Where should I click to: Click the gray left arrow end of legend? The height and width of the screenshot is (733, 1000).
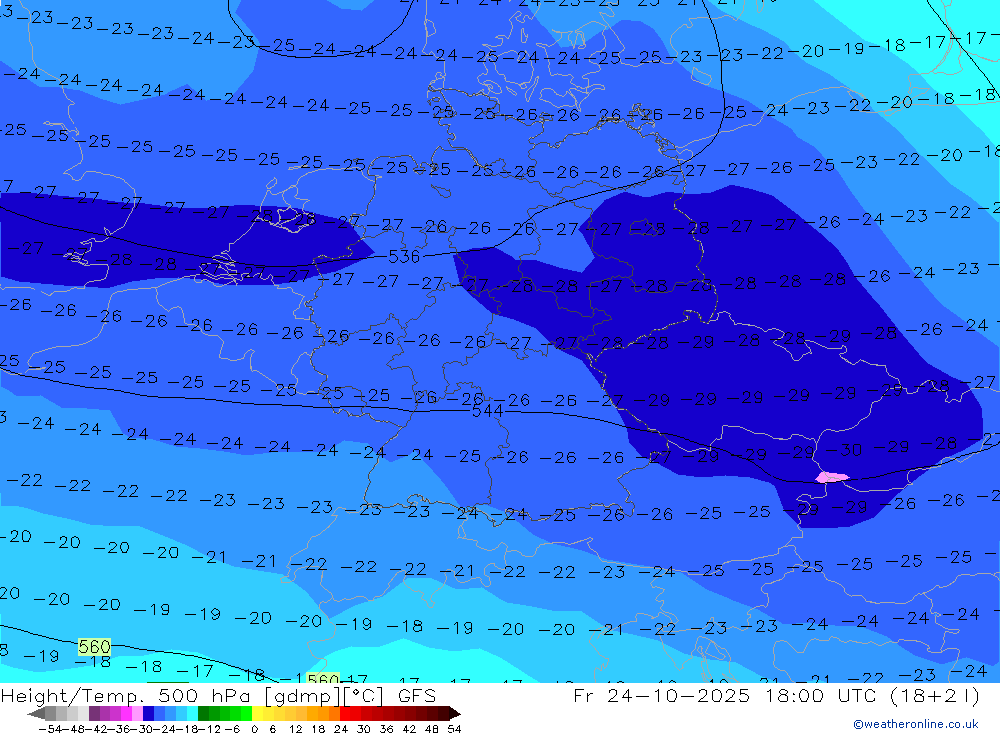pyautogui.click(x=36, y=714)
